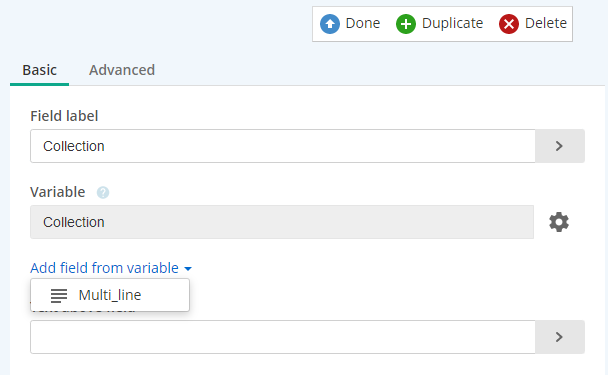608x375 pixels.
Task: Click the lines icon beside Multi_line
Action: (x=59, y=296)
